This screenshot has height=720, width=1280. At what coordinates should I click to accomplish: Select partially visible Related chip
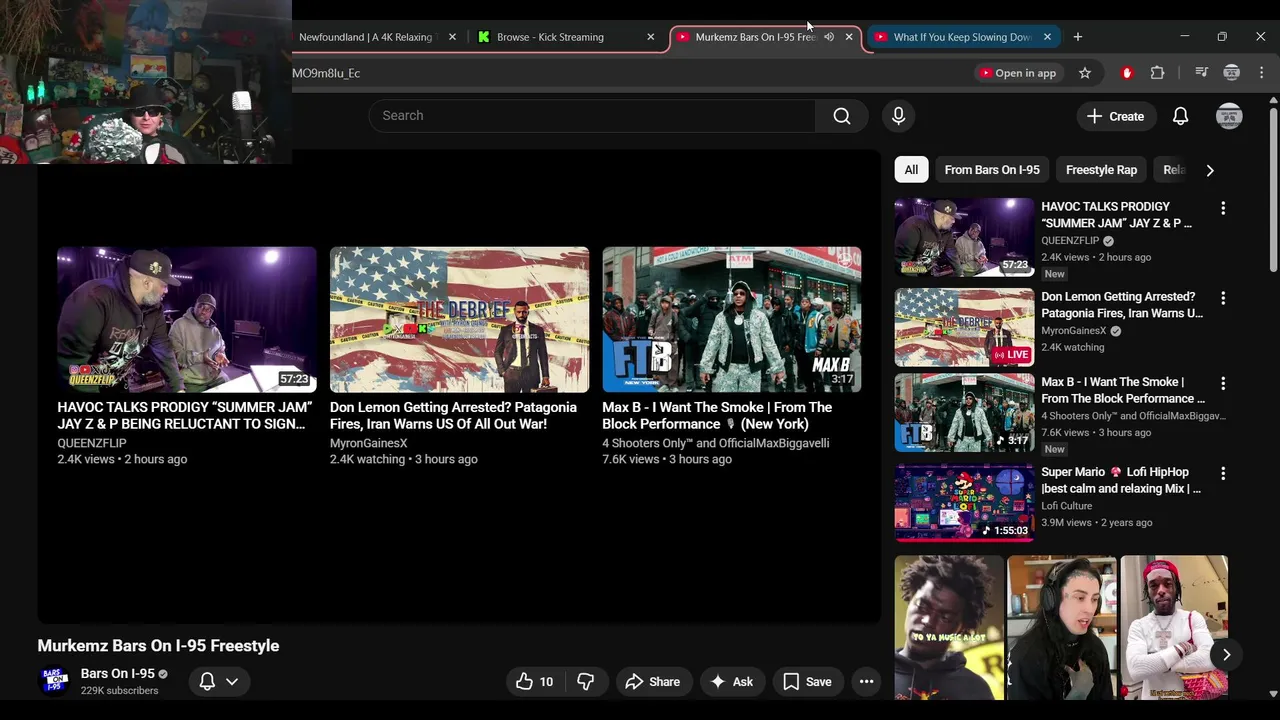(1173, 170)
